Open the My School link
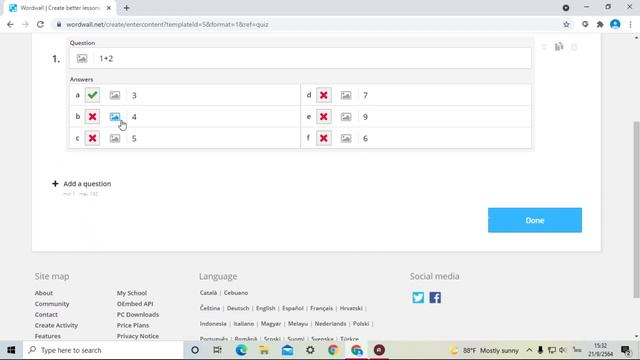640x360 pixels. click(132, 293)
